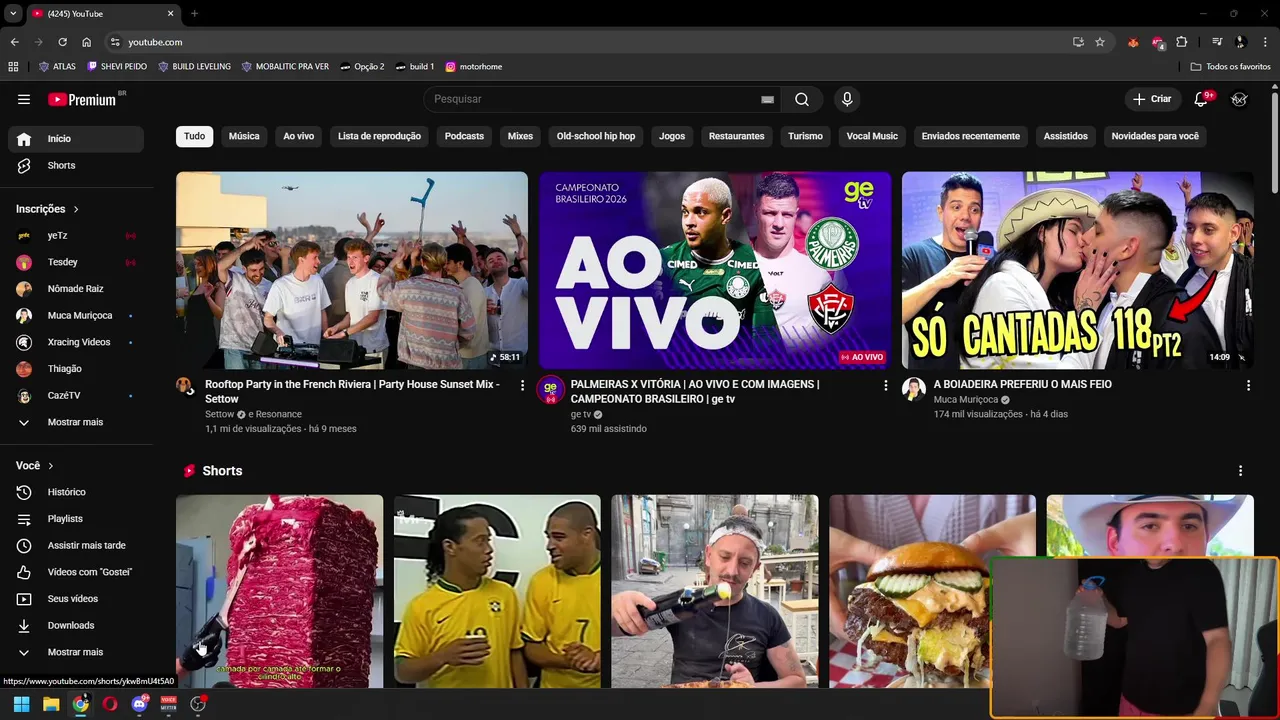Open the YouTube hamburger guide menu

point(24,99)
